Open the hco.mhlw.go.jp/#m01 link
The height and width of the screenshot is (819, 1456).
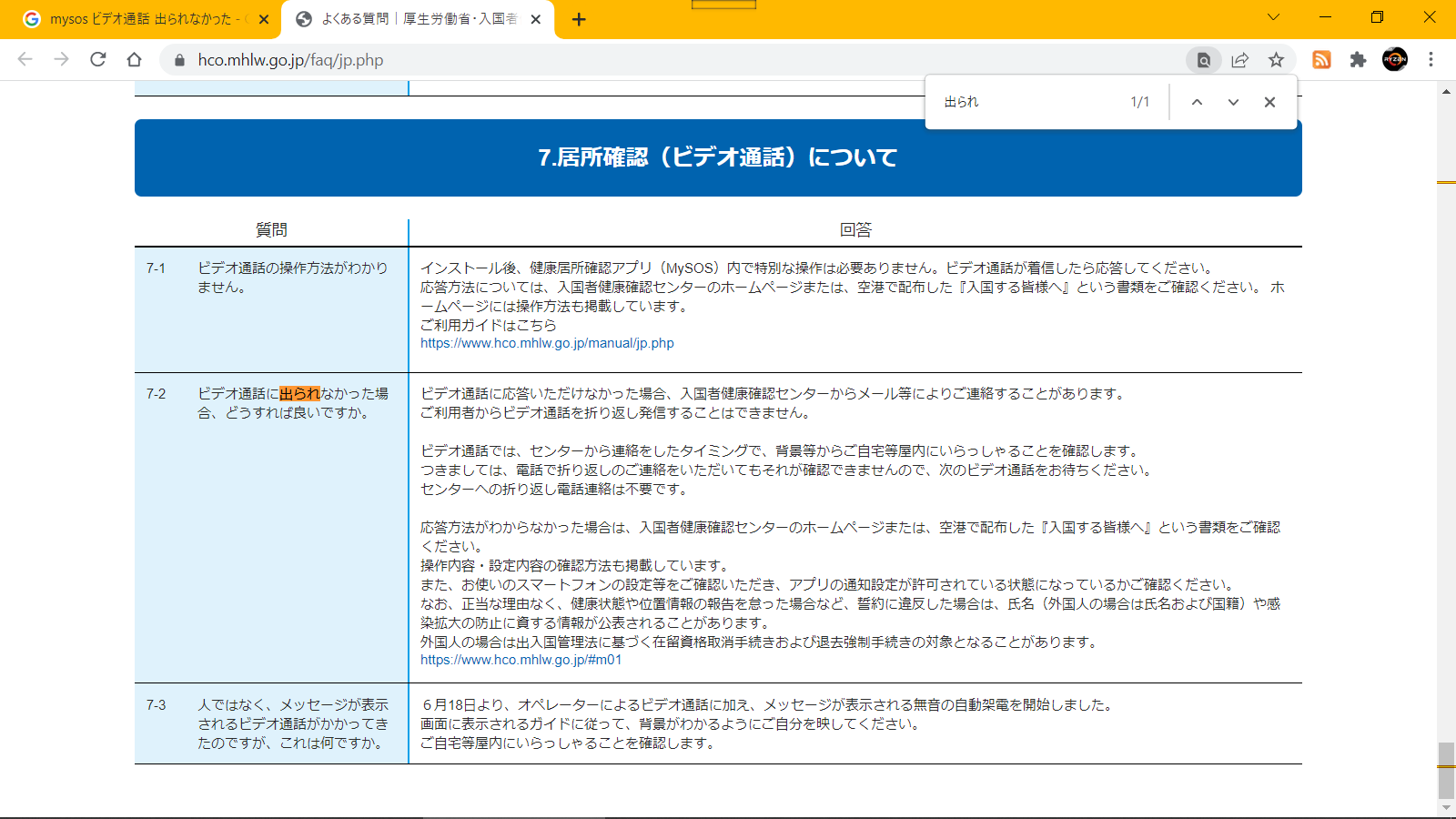[521, 660]
